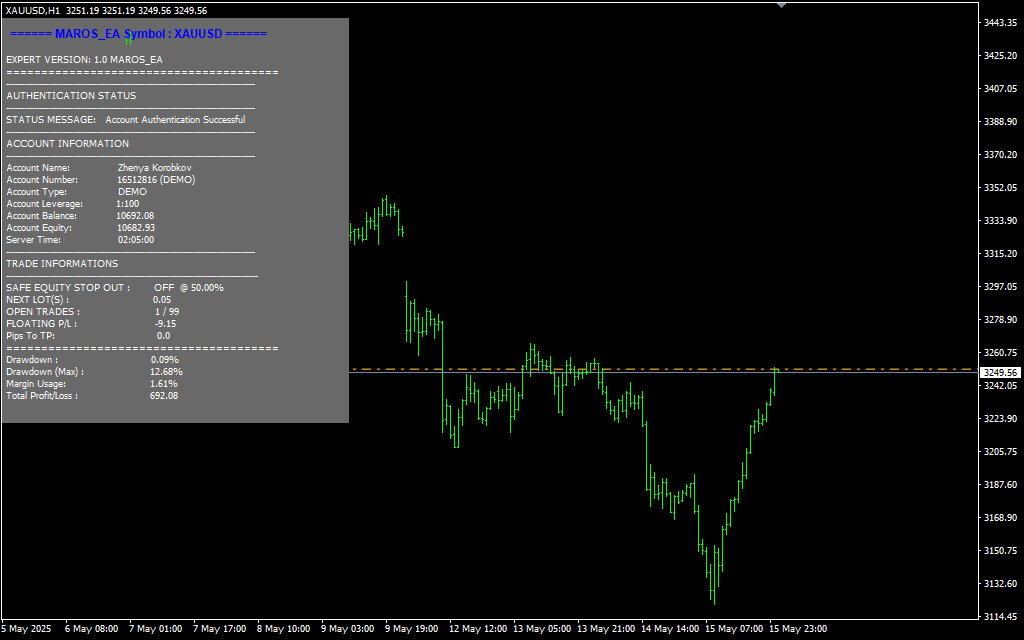Click the FLOATING P/L value -9.15
Image resolution: width=1024 pixels, height=640 pixels.
[165, 324]
